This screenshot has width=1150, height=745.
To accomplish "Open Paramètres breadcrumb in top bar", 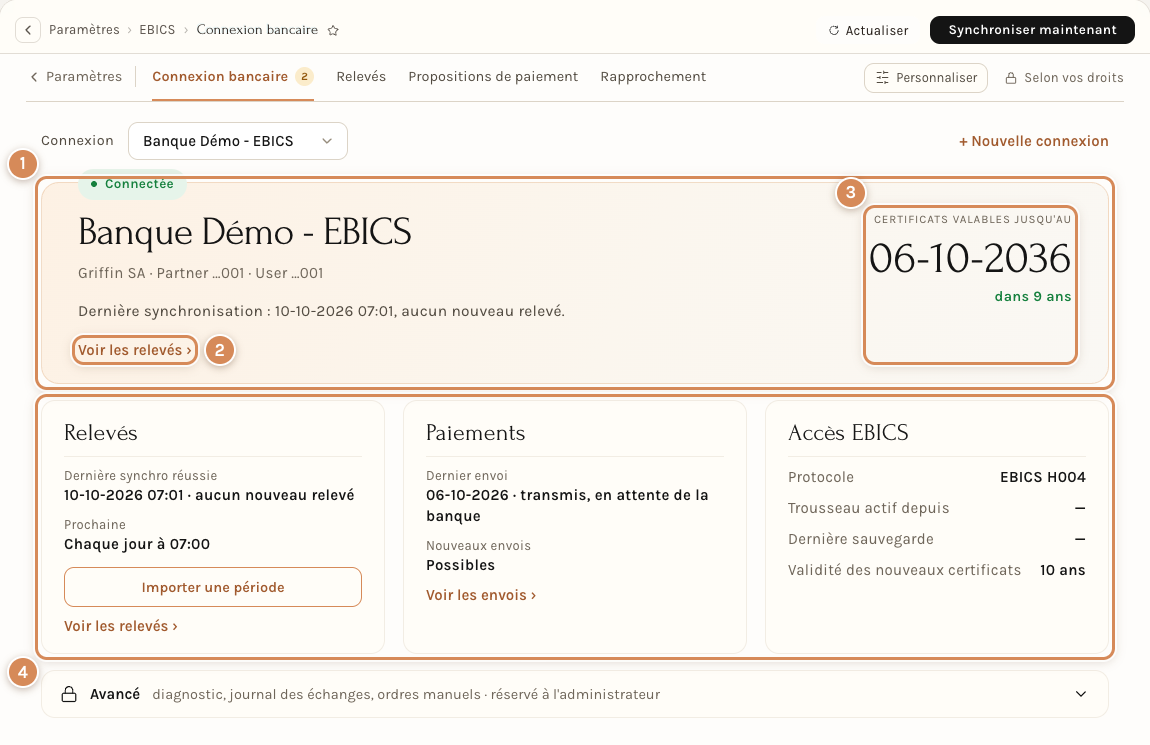I will click(84, 29).
